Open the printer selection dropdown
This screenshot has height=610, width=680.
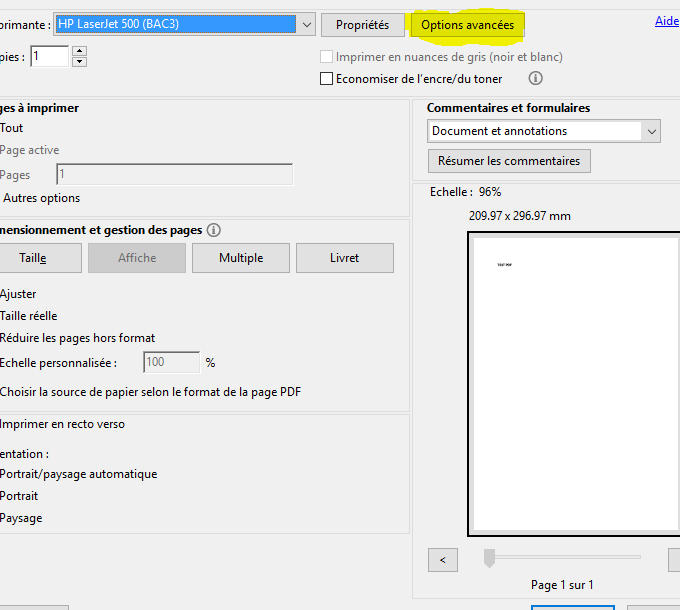pyautogui.click(x=184, y=24)
